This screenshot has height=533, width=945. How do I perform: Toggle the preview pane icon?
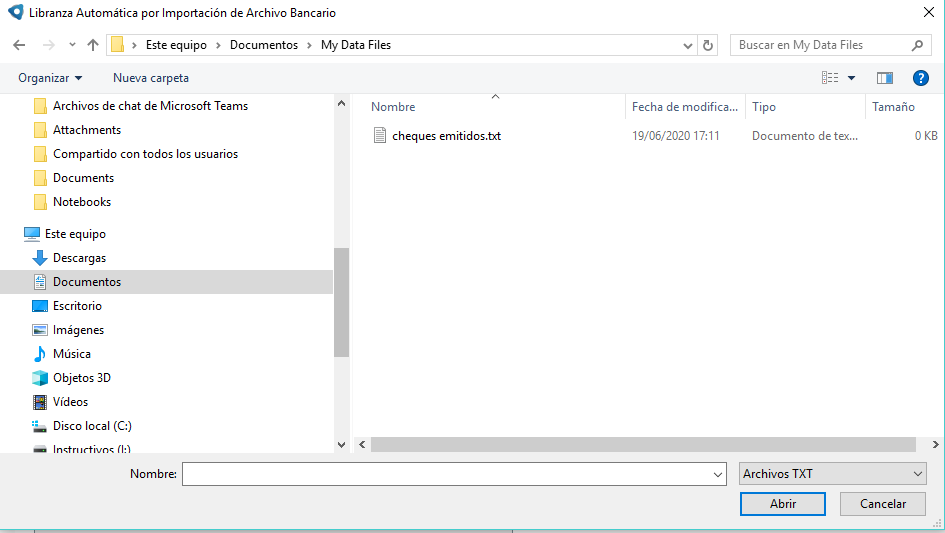tap(884, 78)
